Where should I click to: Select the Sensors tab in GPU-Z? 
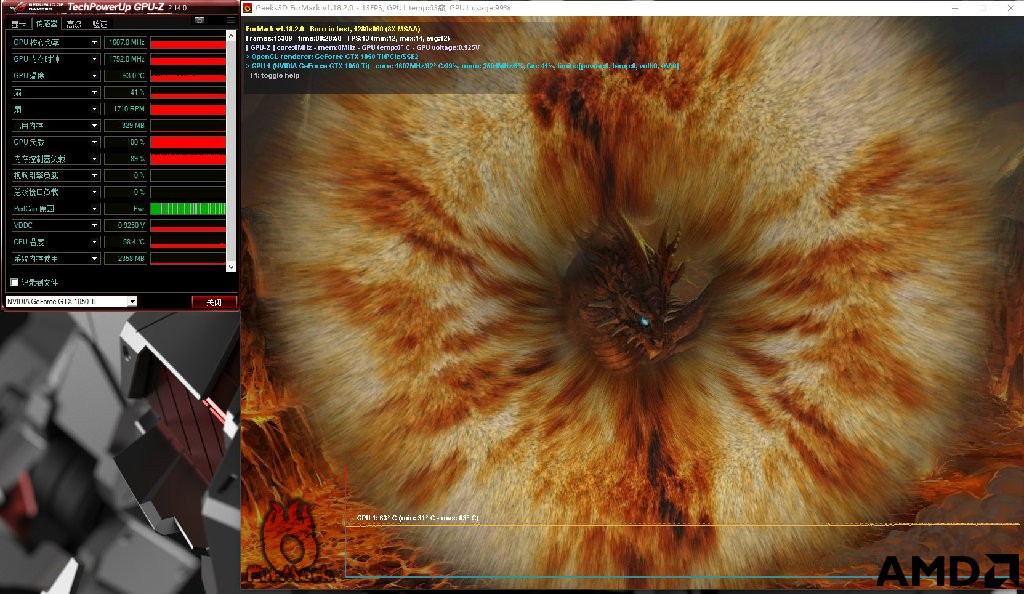(46, 23)
